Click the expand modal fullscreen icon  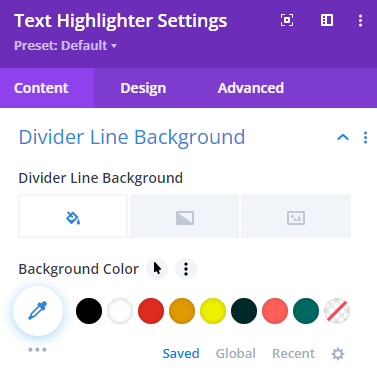pos(287,20)
